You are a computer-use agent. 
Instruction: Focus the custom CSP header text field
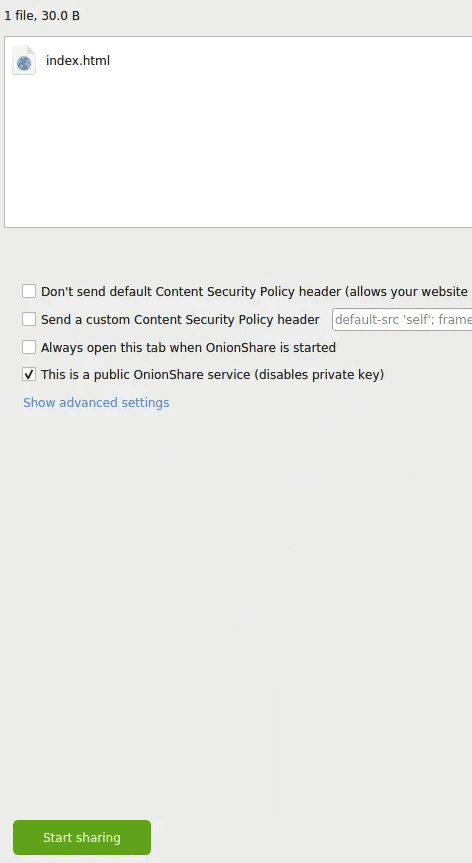click(x=402, y=319)
